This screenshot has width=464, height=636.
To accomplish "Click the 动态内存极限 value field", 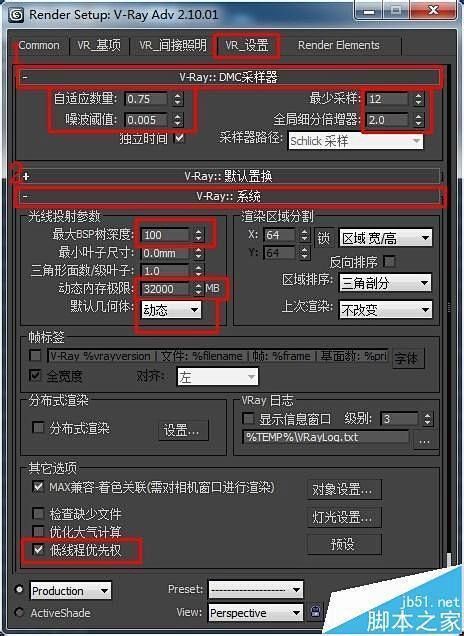I will 165,289.
